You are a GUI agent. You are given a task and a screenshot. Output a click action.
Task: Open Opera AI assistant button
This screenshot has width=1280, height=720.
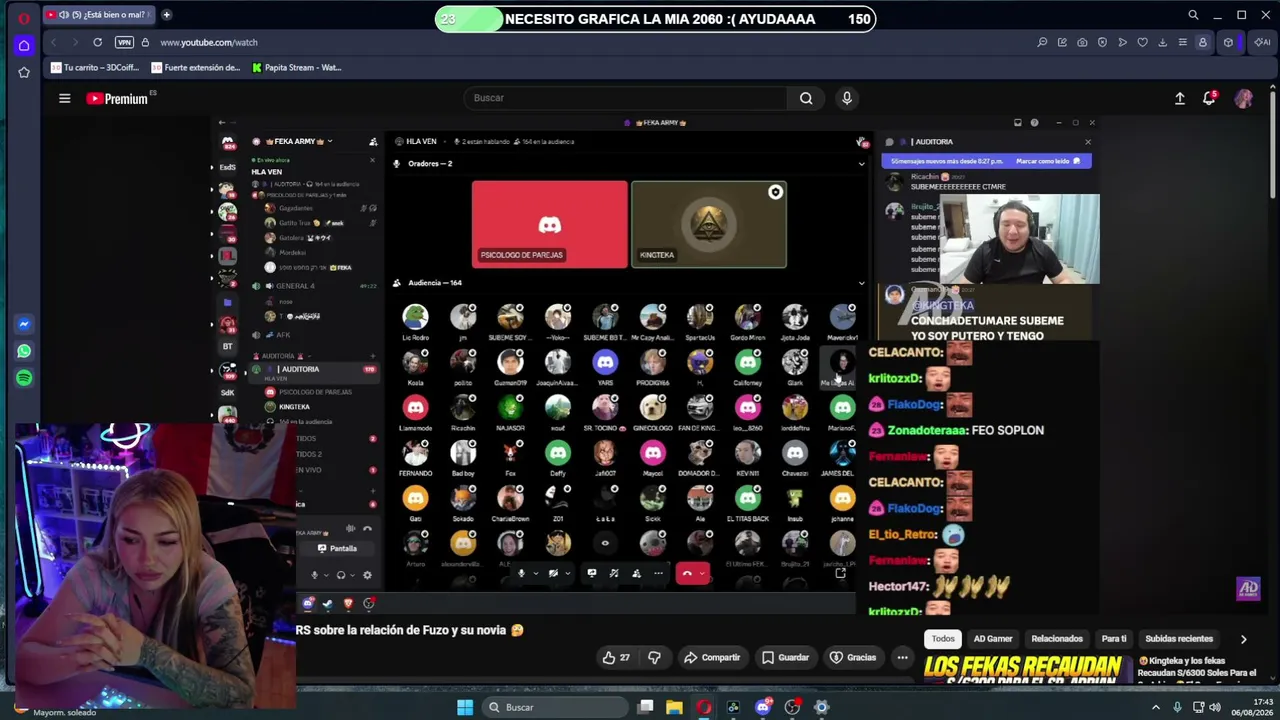click(x=1262, y=42)
